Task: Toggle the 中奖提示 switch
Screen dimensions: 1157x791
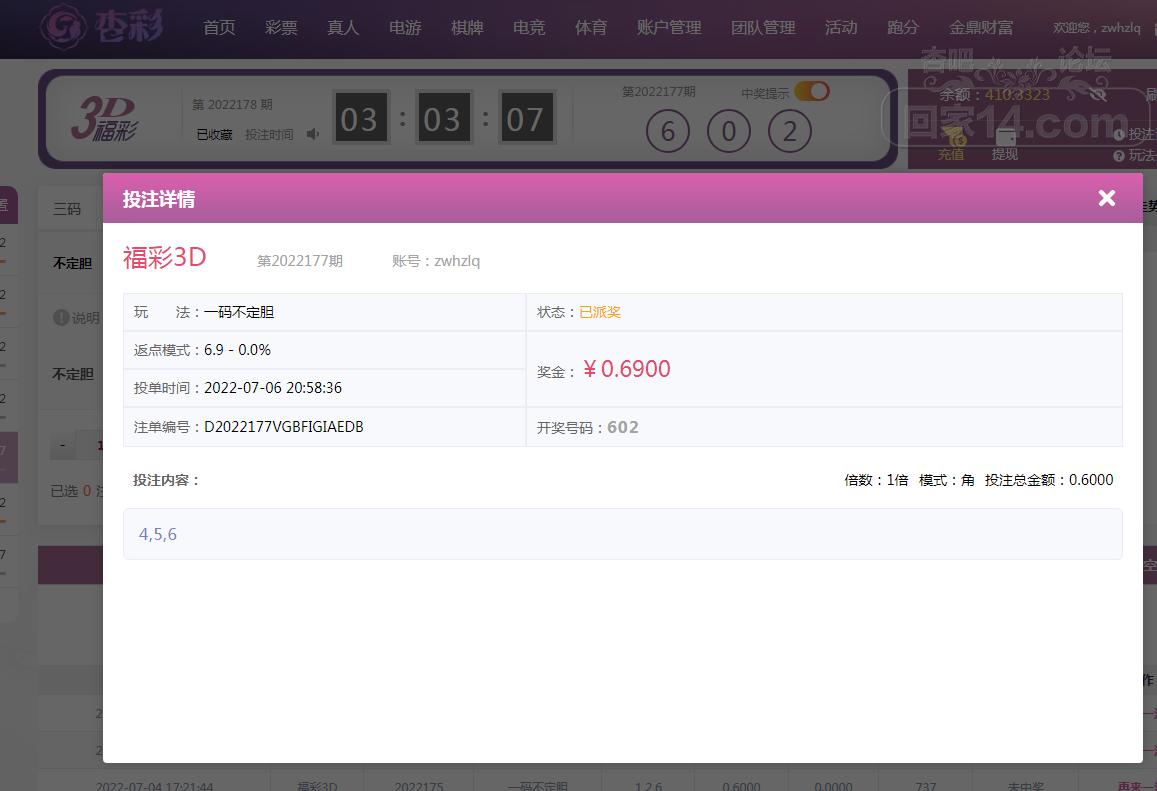Action: (812, 91)
